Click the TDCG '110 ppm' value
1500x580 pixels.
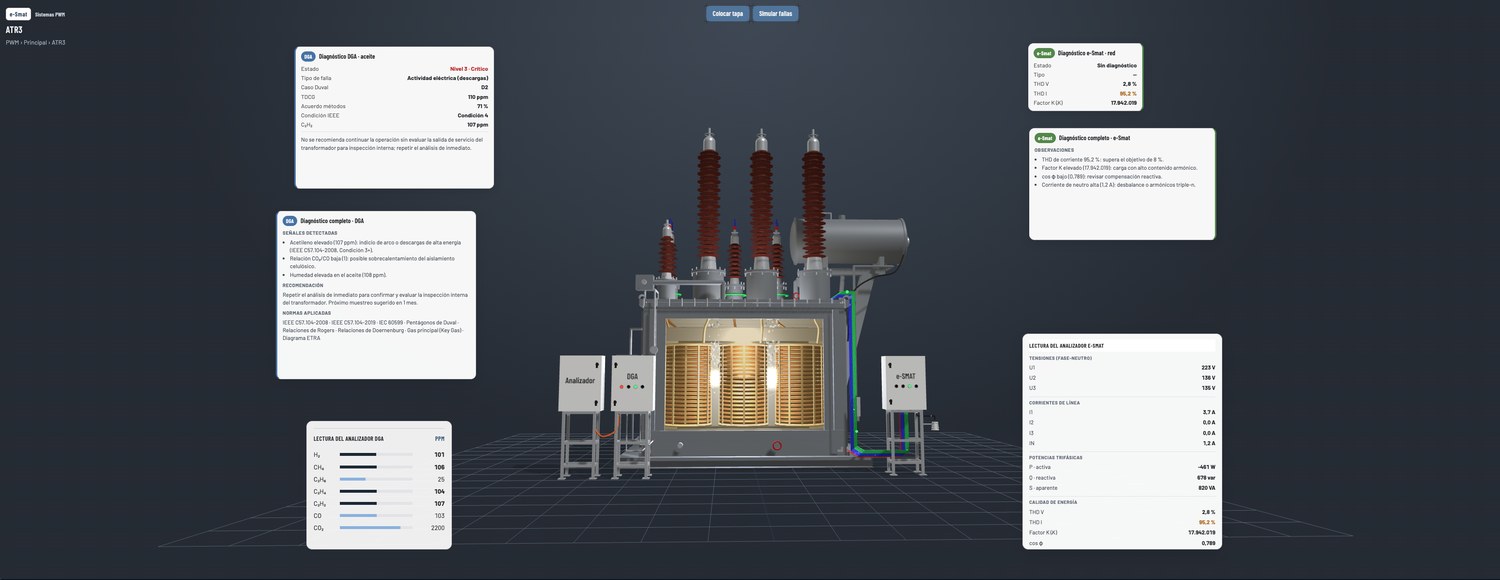(x=478, y=97)
